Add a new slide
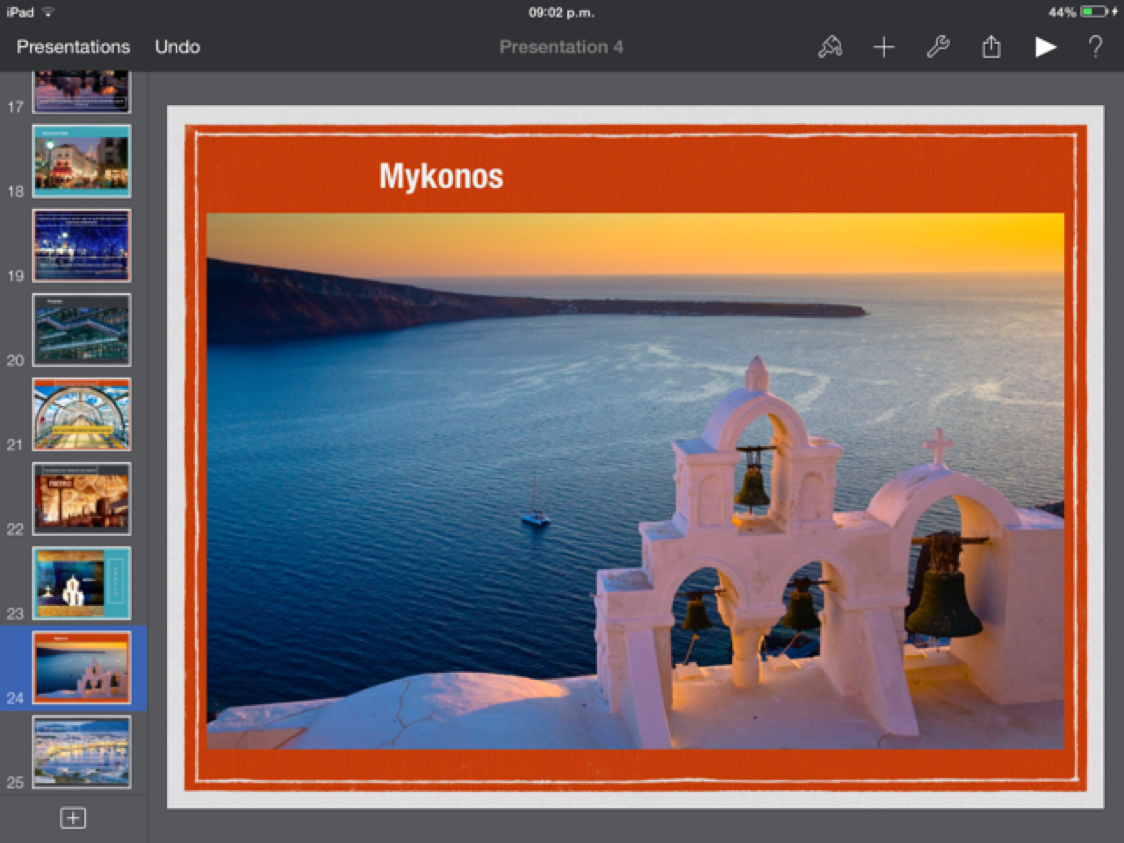1124x843 pixels. (x=73, y=818)
